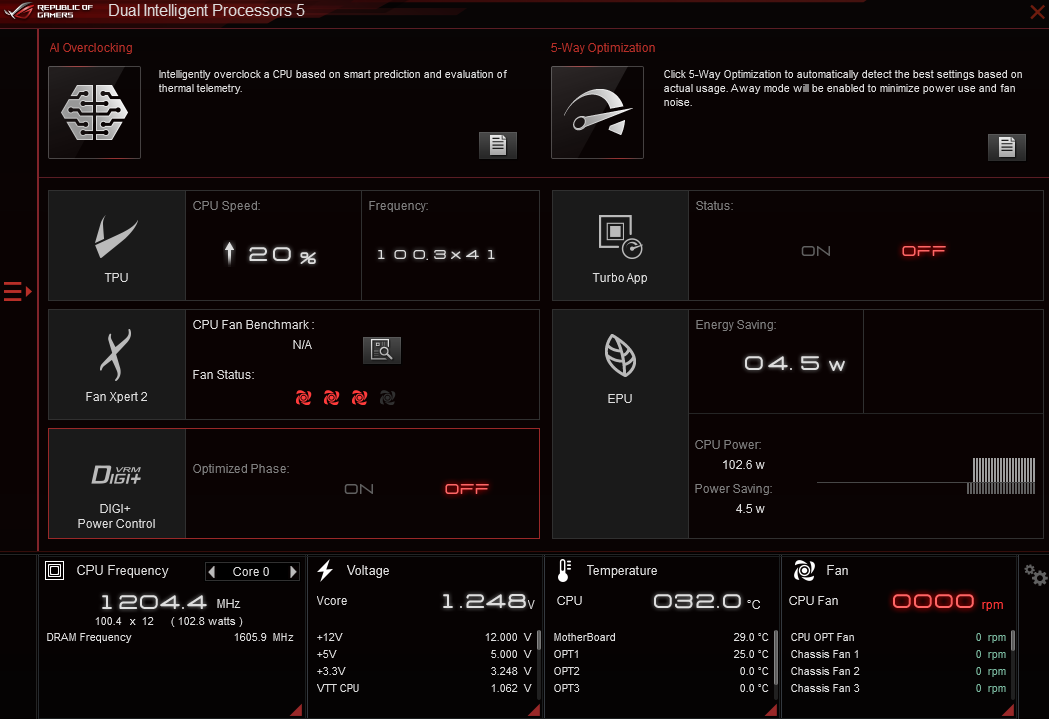The height and width of the screenshot is (719, 1049).
Task: Switch Optimized Phase to ON
Action: (x=359, y=489)
